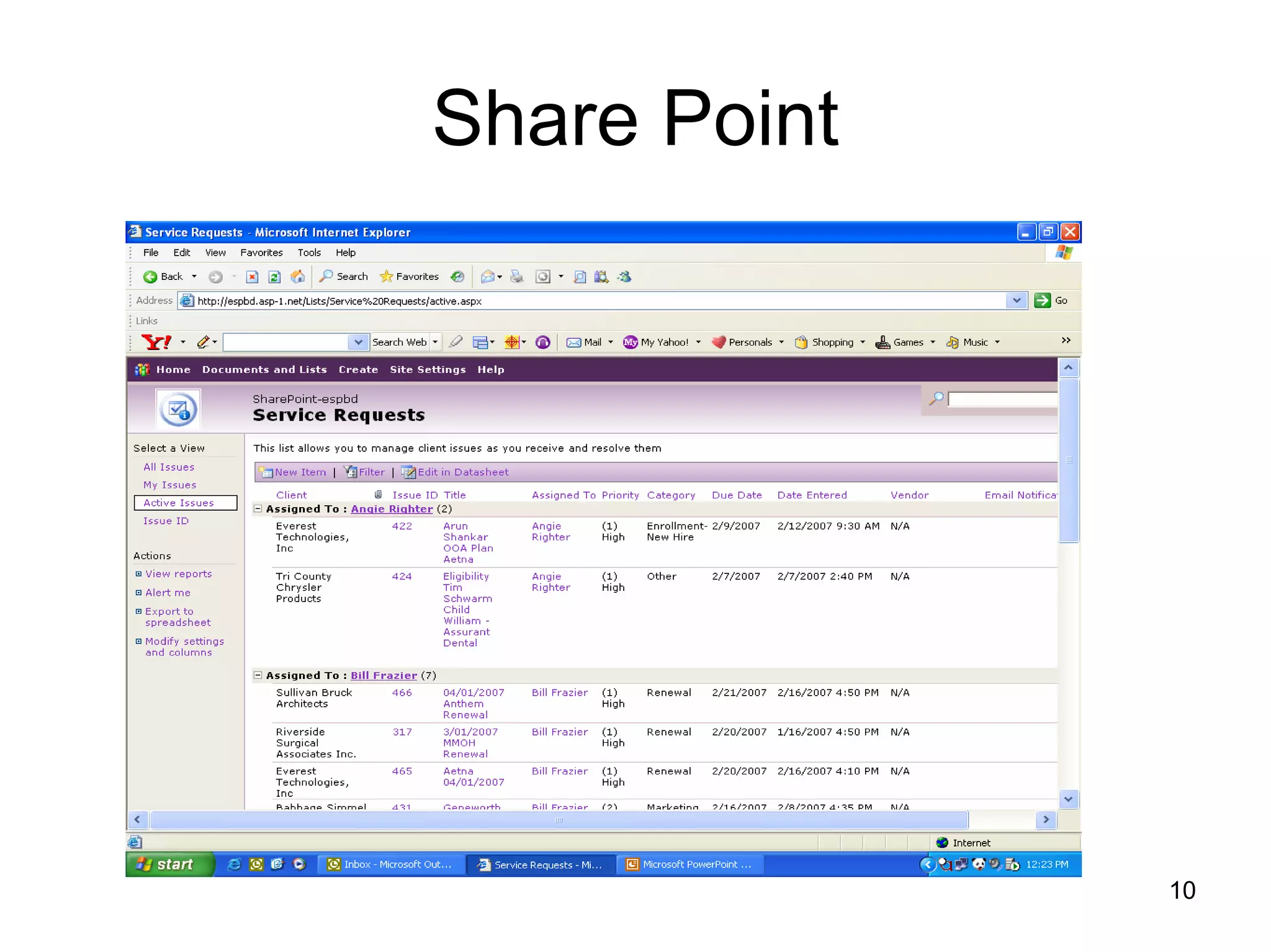Go to SharePoint Home navigation link

click(x=173, y=369)
